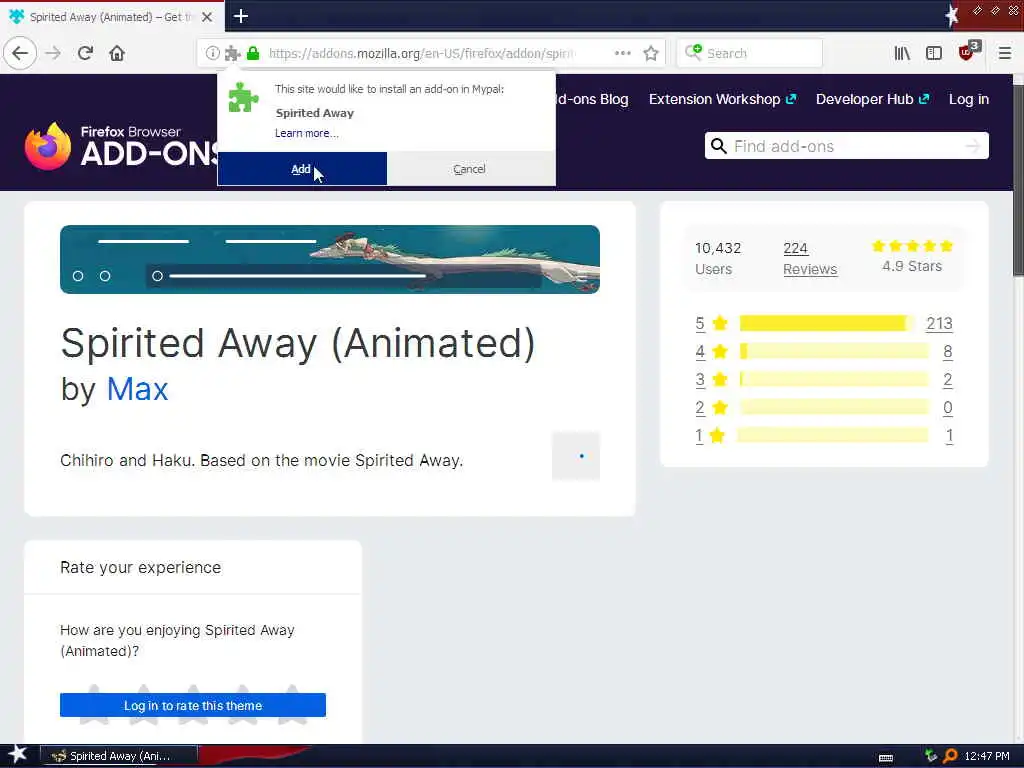Click the 10,432 Users count
The image size is (1024, 768).
tap(718, 259)
